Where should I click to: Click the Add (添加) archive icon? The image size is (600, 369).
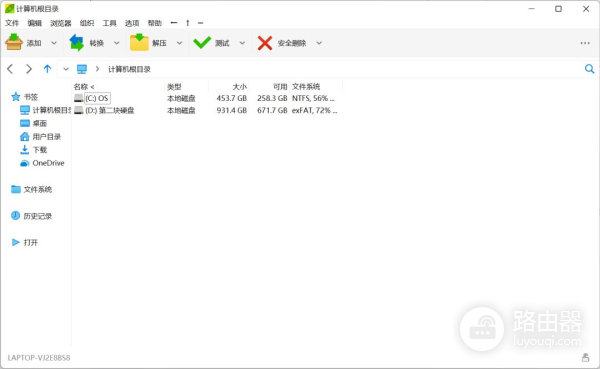14,42
